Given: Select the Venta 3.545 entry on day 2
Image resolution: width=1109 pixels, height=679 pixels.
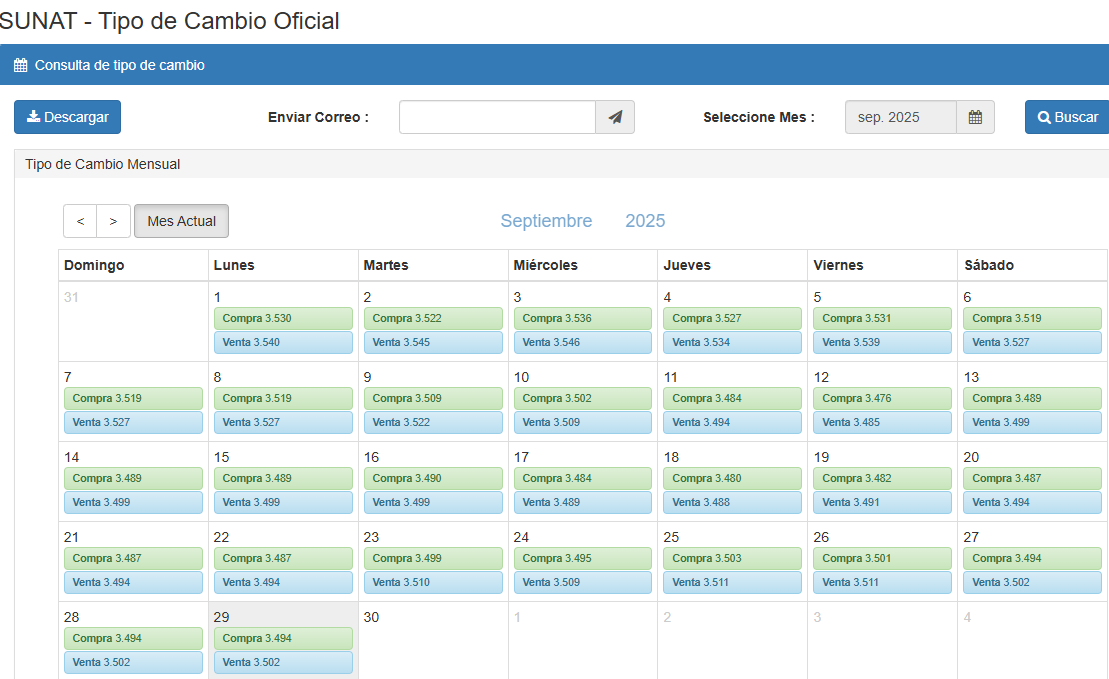Looking at the screenshot, I should [433, 342].
